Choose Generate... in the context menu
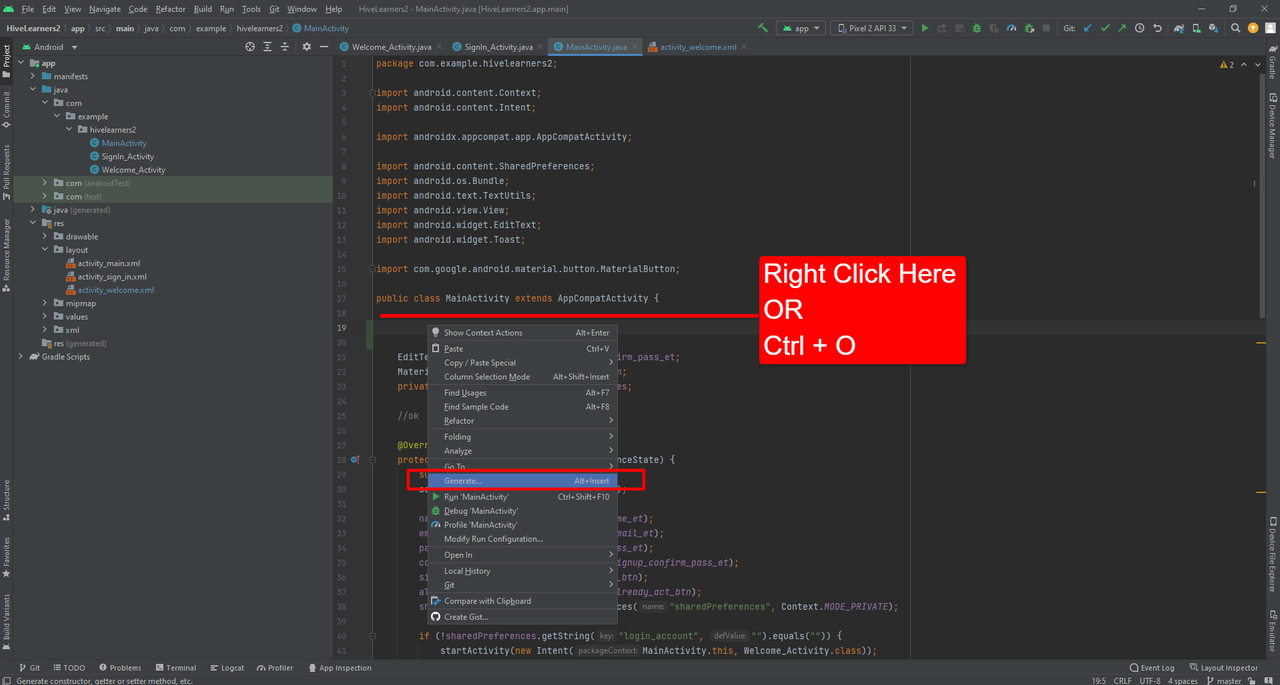This screenshot has height=685, width=1280. (523, 481)
